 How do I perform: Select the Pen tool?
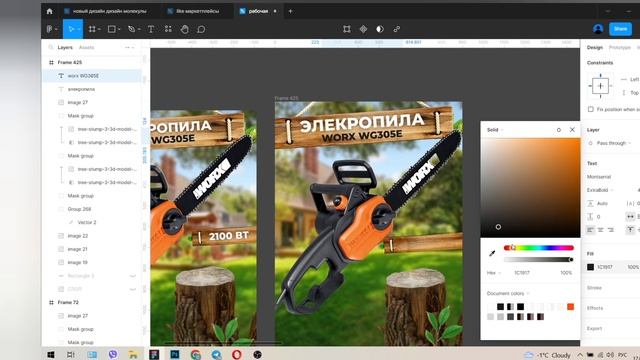(x=131, y=29)
